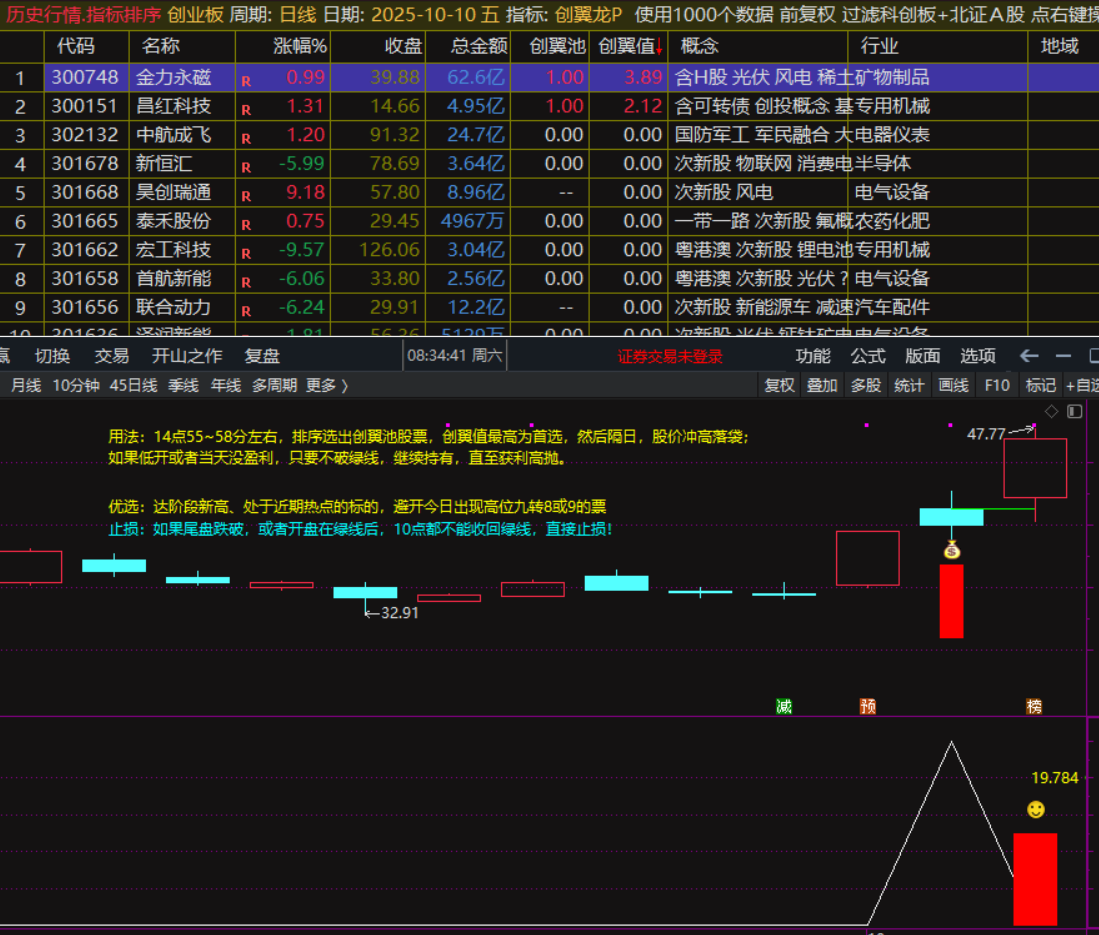Toggle 叠加 overlay button
The height and width of the screenshot is (935, 1099).
coord(822,385)
